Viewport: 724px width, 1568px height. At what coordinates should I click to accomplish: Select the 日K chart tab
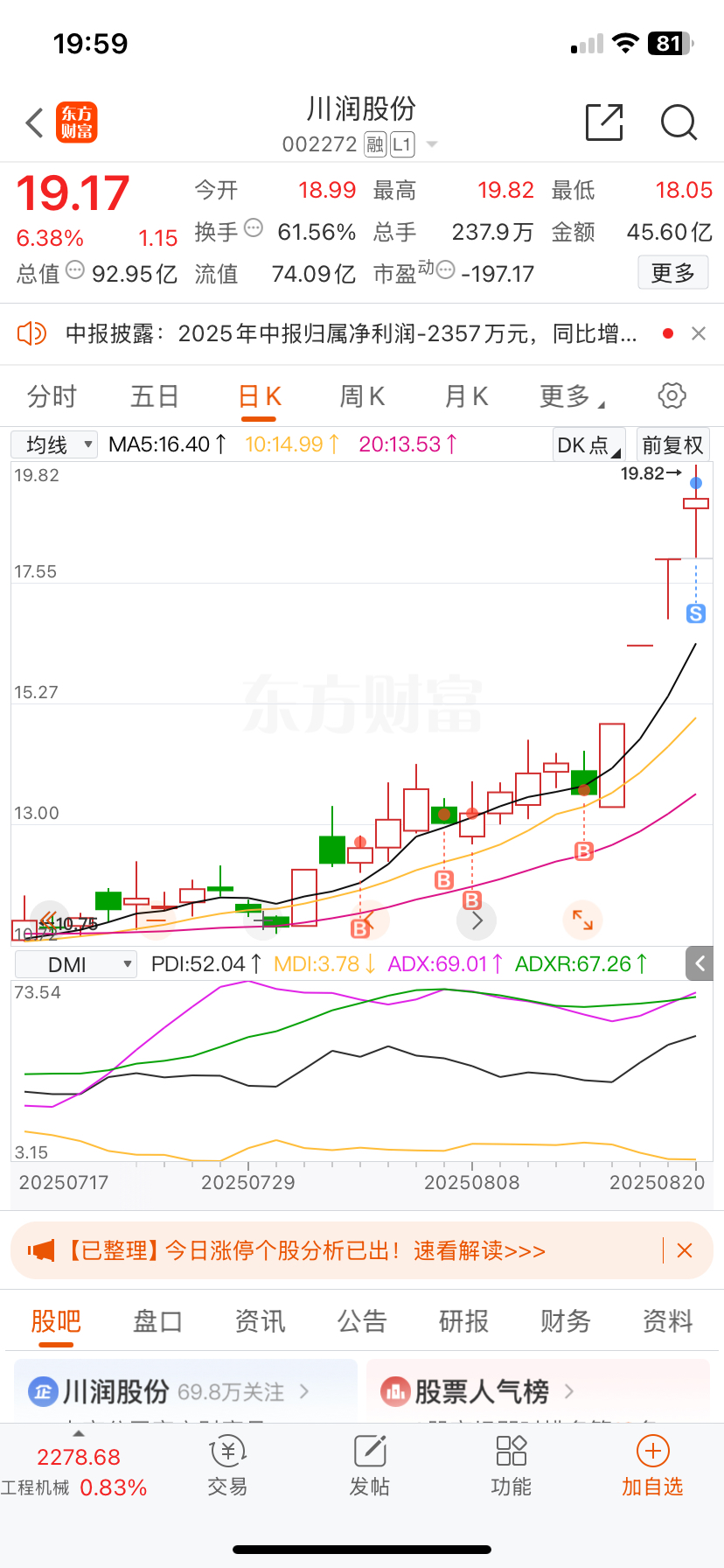point(260,396)
